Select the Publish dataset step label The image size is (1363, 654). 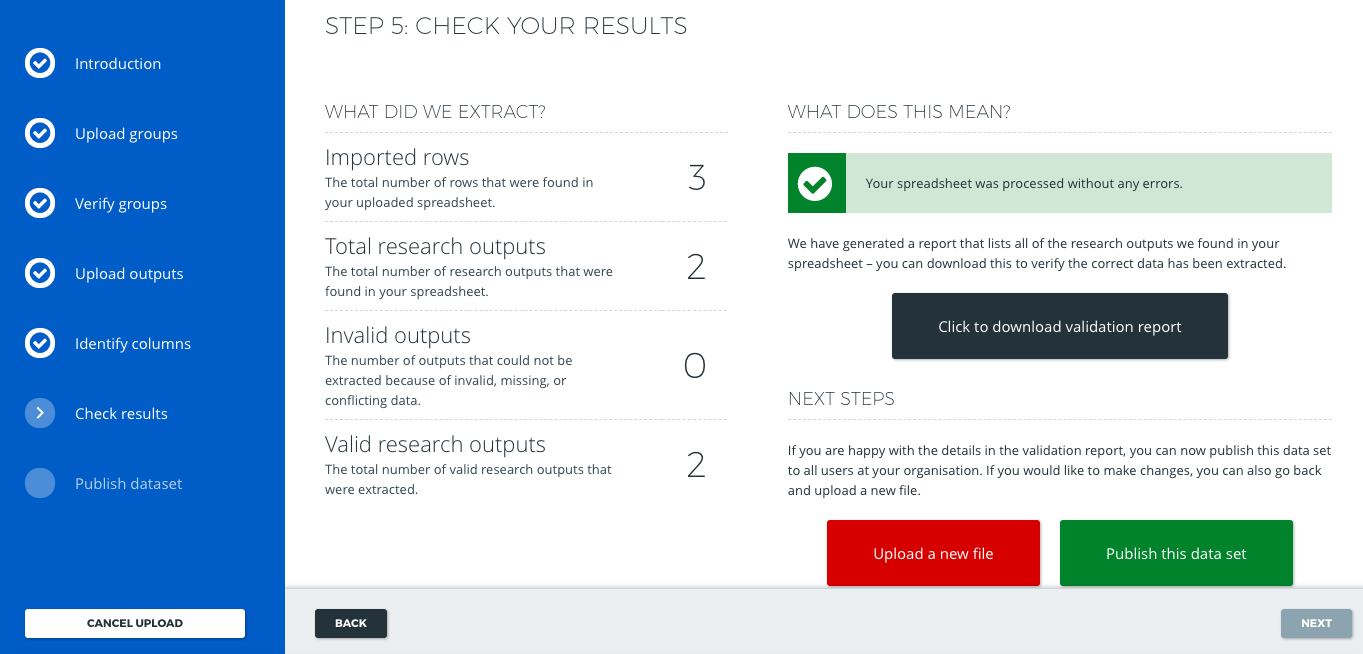[129, 484]
